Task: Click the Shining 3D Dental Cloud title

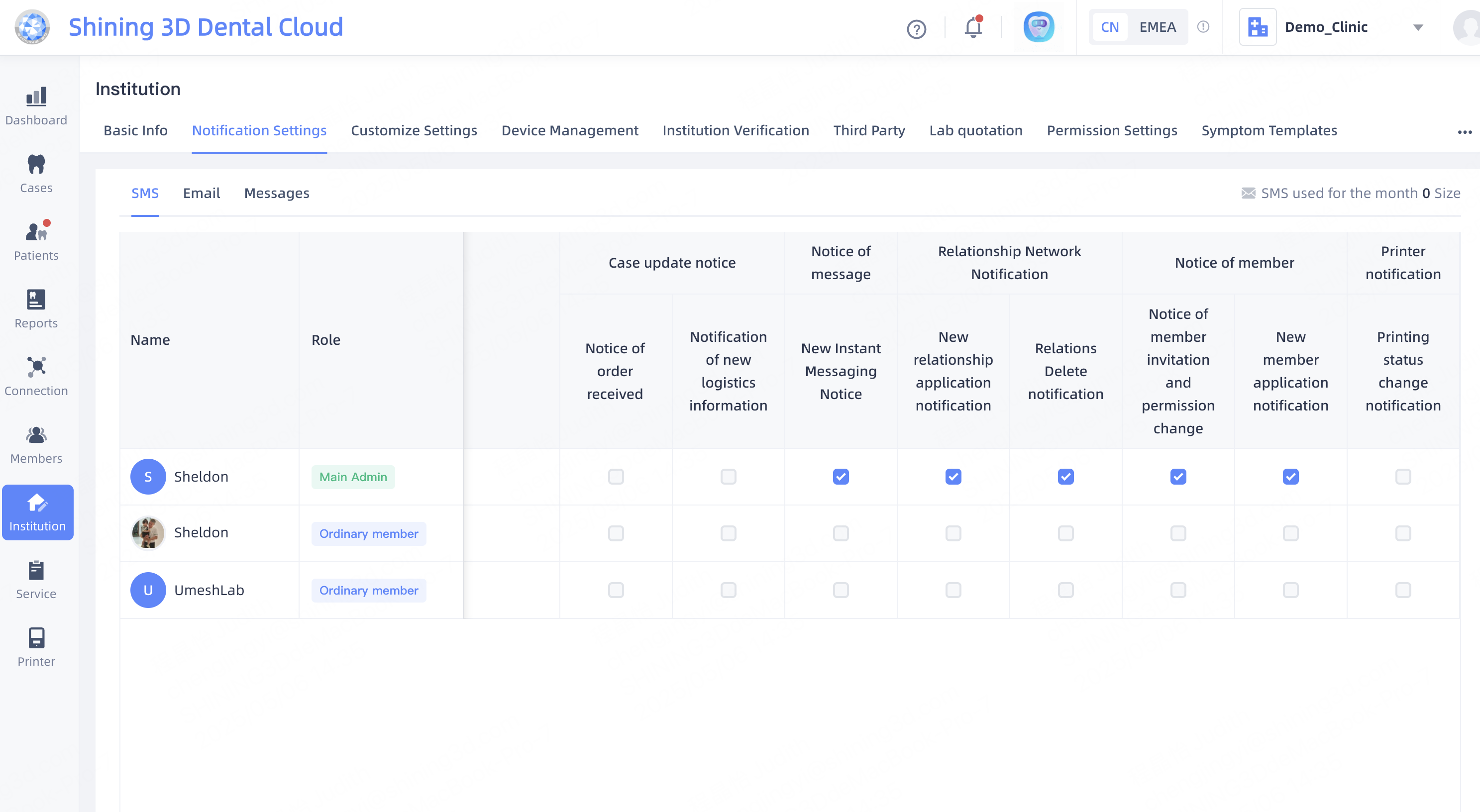Action: point(206,27)
